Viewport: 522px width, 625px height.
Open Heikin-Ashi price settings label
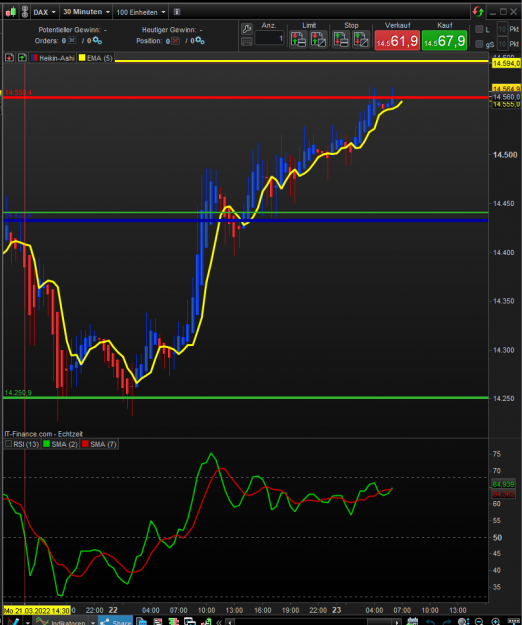point(57,58)
